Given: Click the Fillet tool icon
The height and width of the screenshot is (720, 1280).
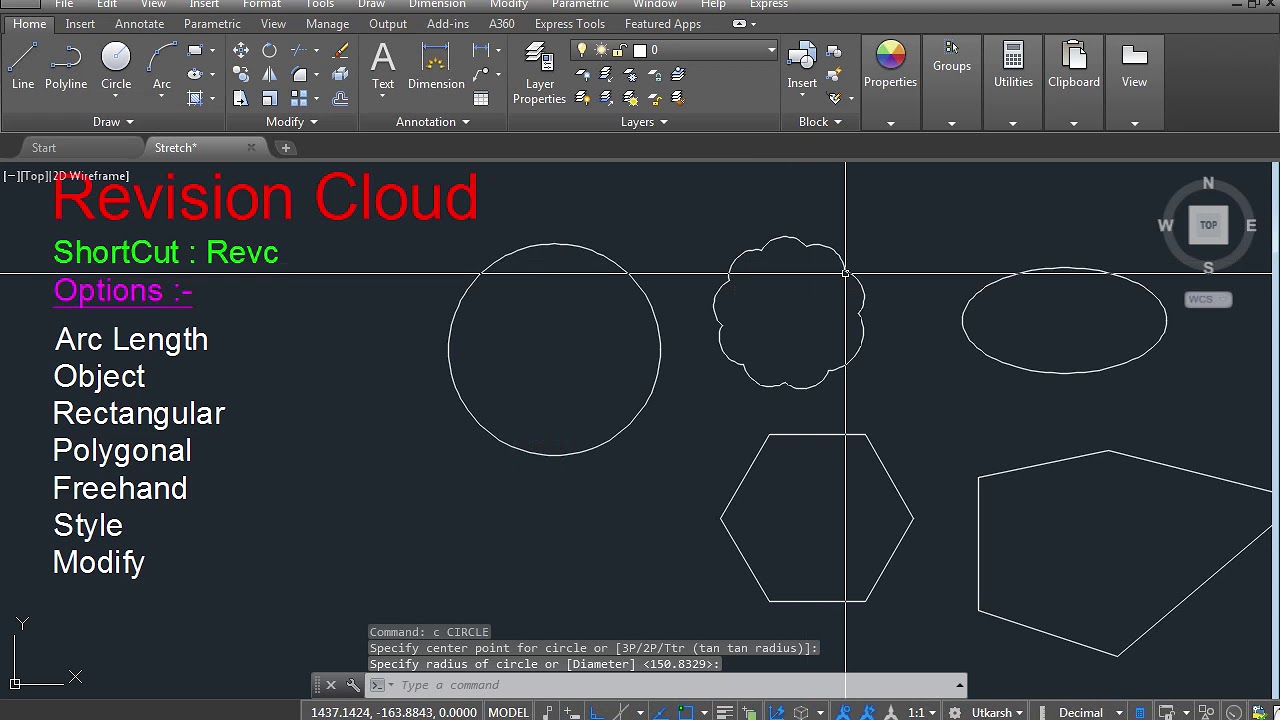Looking at the screenshot, I should coord(300,74).
